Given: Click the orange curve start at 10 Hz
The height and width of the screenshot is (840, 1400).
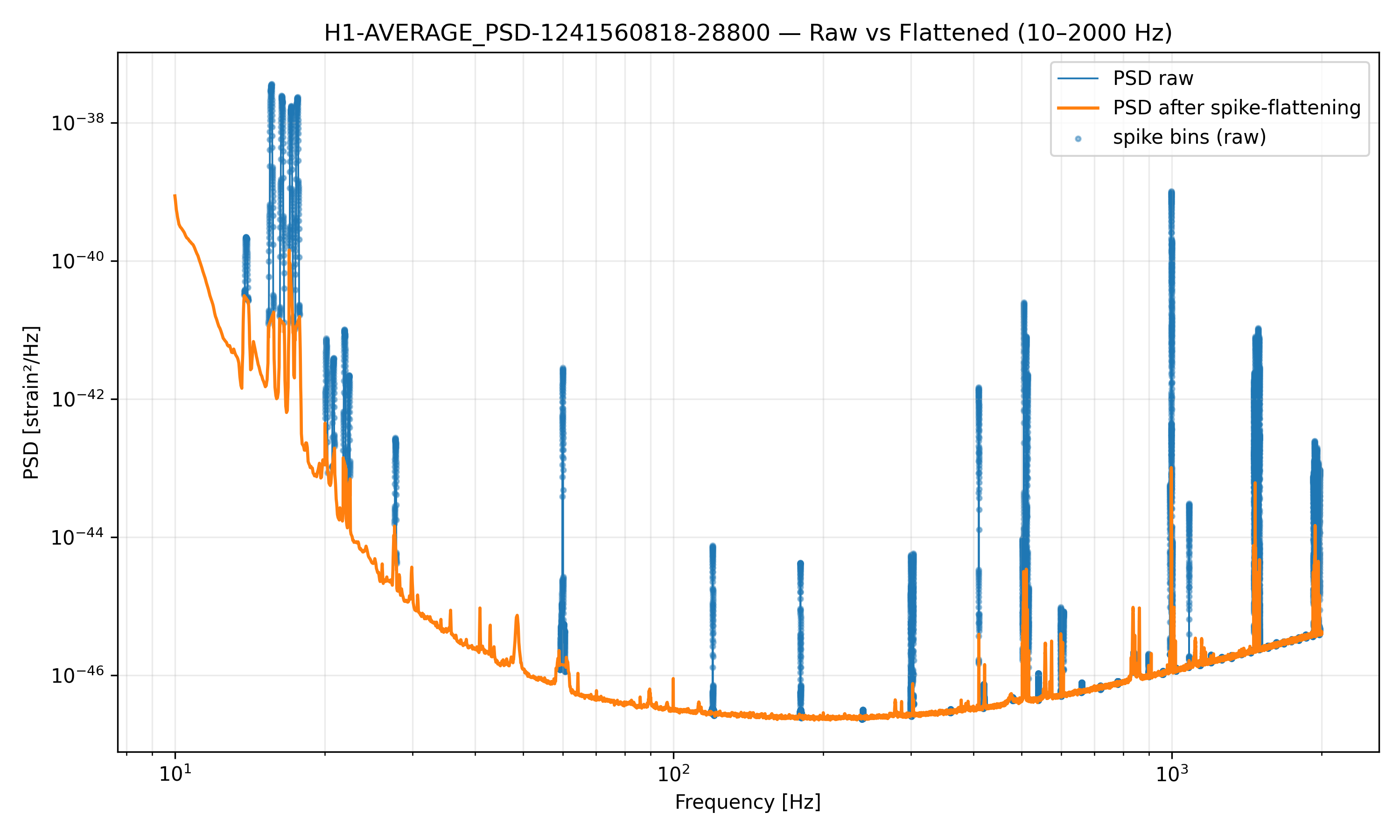Looking at the screenshot, I should (175, 195).
